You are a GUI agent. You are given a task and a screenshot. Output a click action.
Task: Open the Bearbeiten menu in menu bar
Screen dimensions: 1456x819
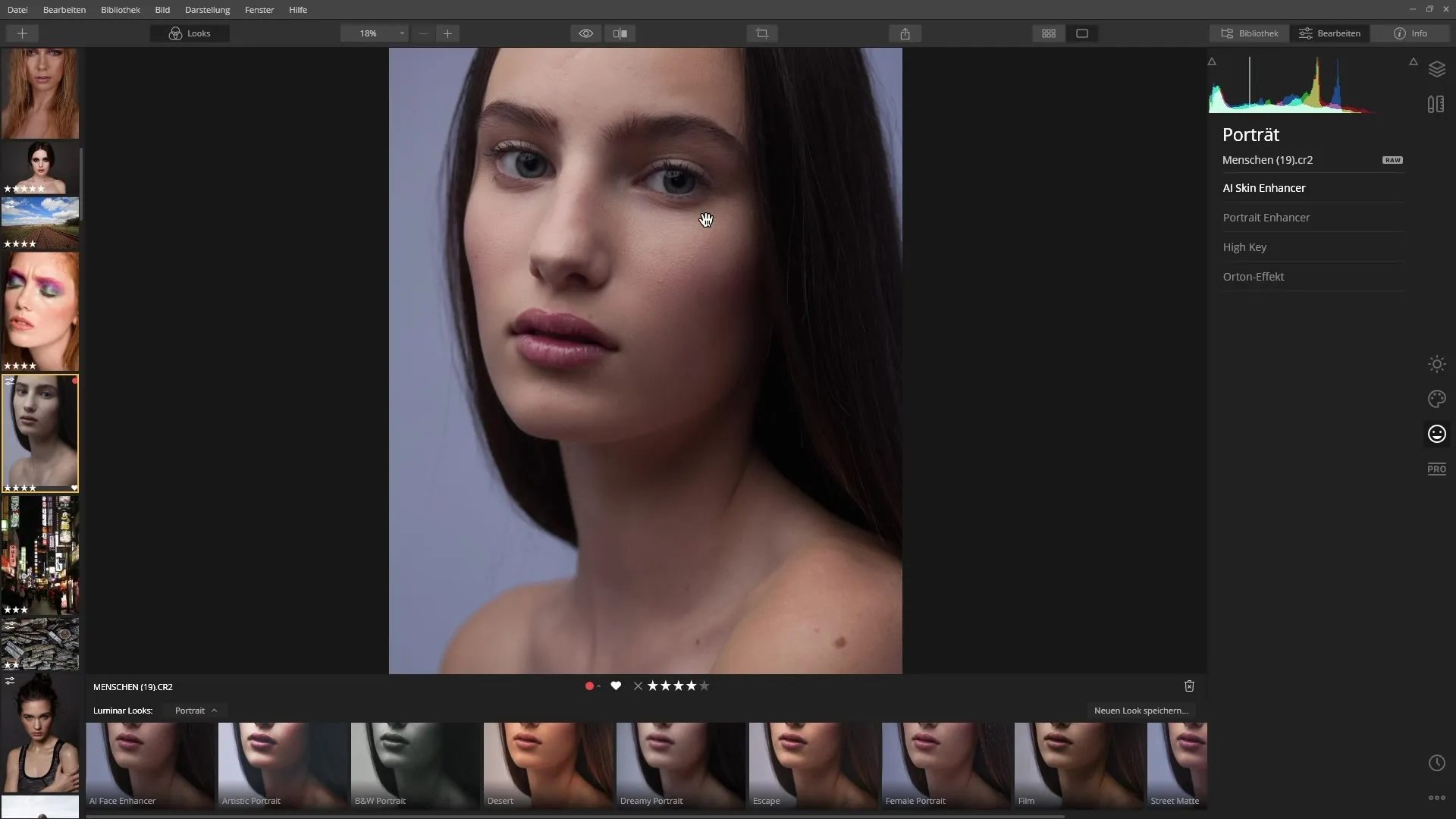(64, 10)
